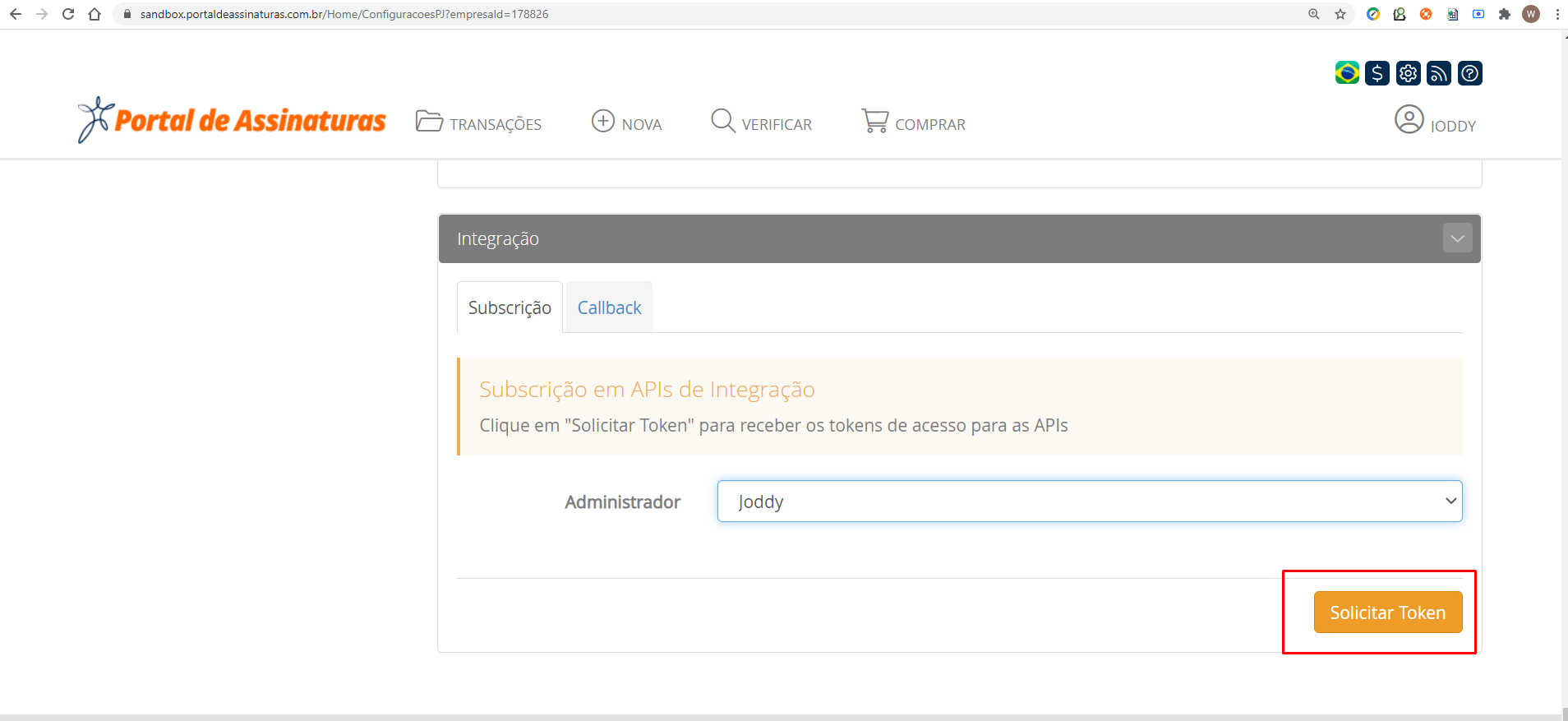Click the Brazil flag language icon
The image size is (1568, 721).
tap(1347, 73)
